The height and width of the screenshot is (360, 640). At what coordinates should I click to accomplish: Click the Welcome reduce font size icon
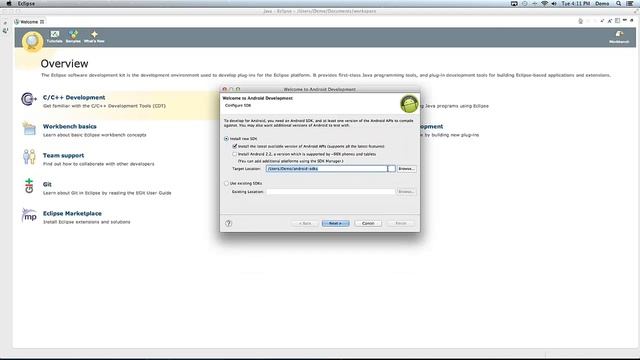pos(602,21)
